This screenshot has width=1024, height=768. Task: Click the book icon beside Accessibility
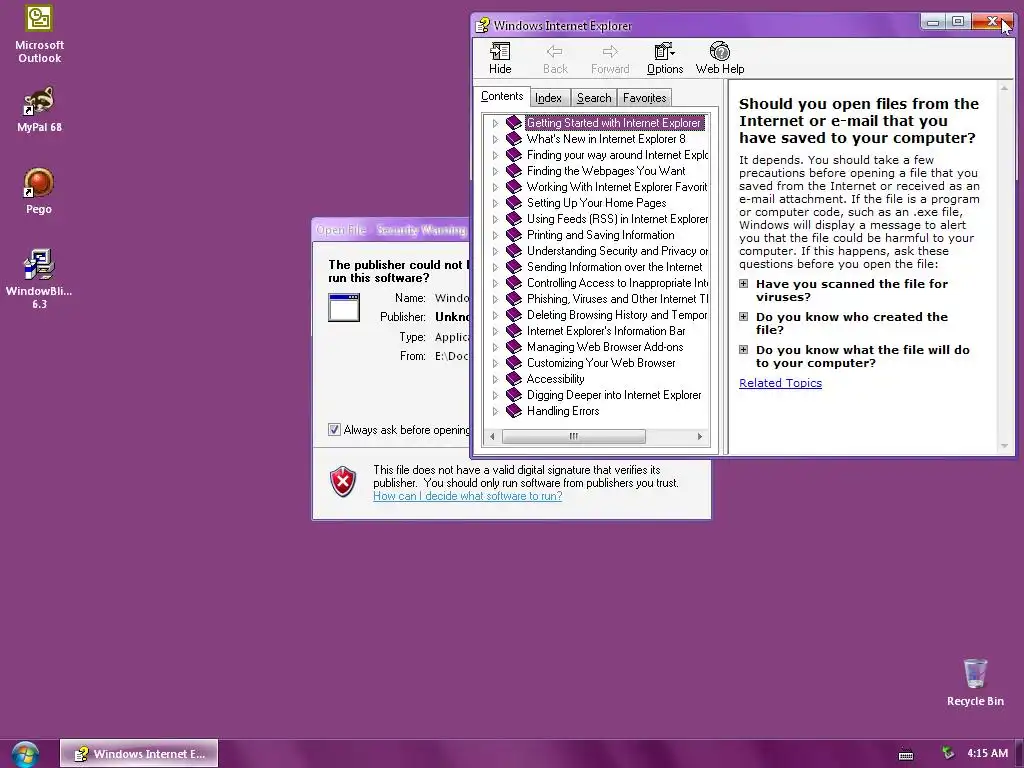(x=514, y=379)
